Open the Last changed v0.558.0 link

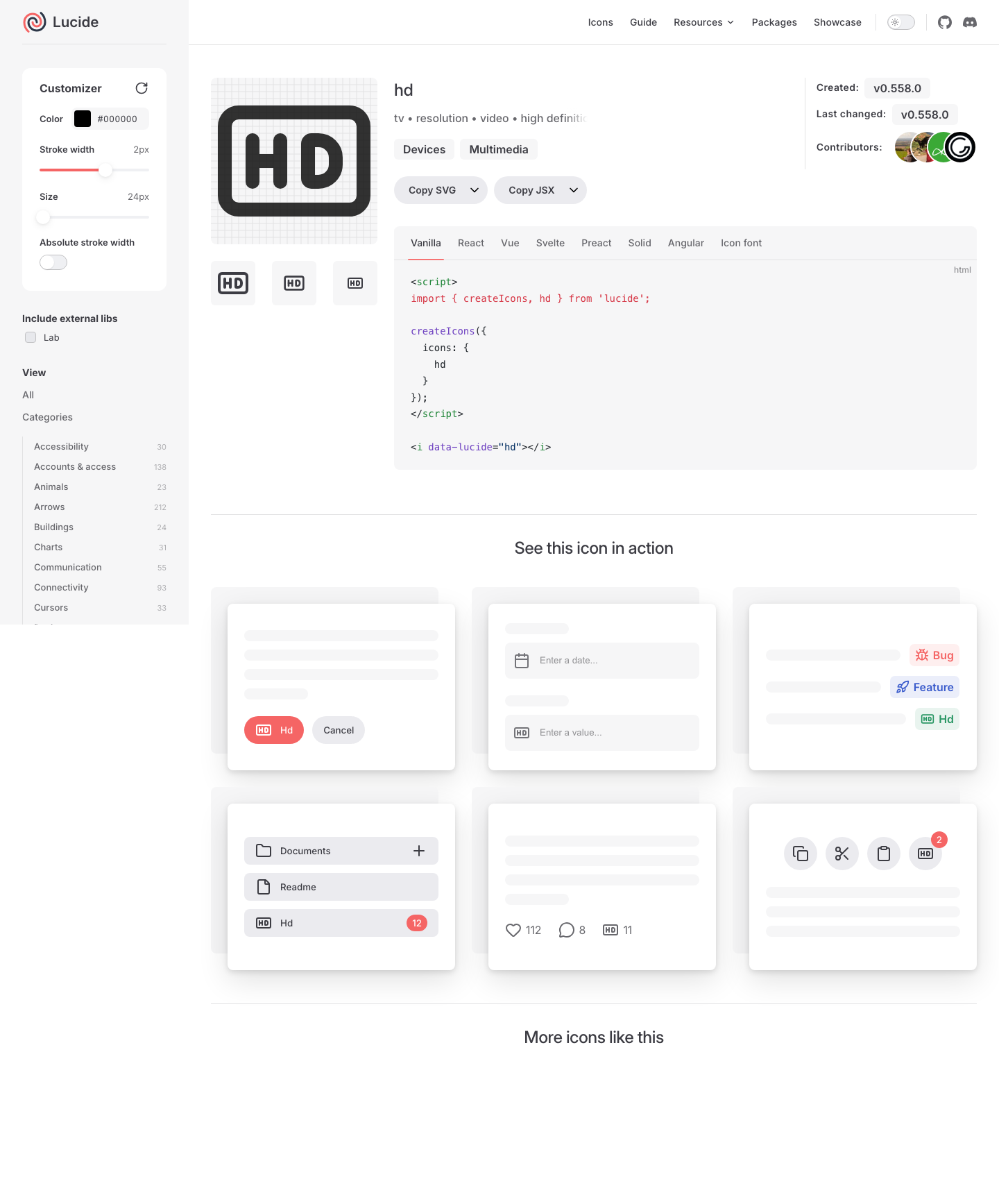pos(925,115)
